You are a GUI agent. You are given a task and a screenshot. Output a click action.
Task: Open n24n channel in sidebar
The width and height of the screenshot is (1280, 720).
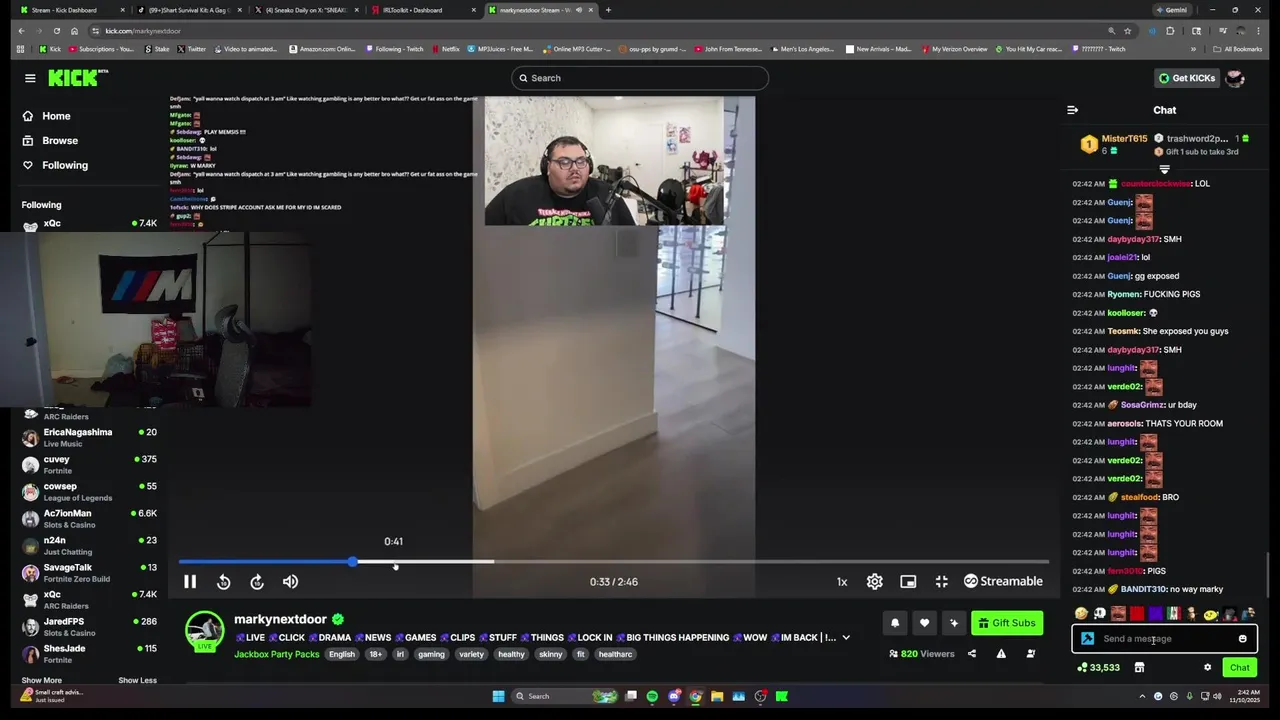[x=89, y=545]
